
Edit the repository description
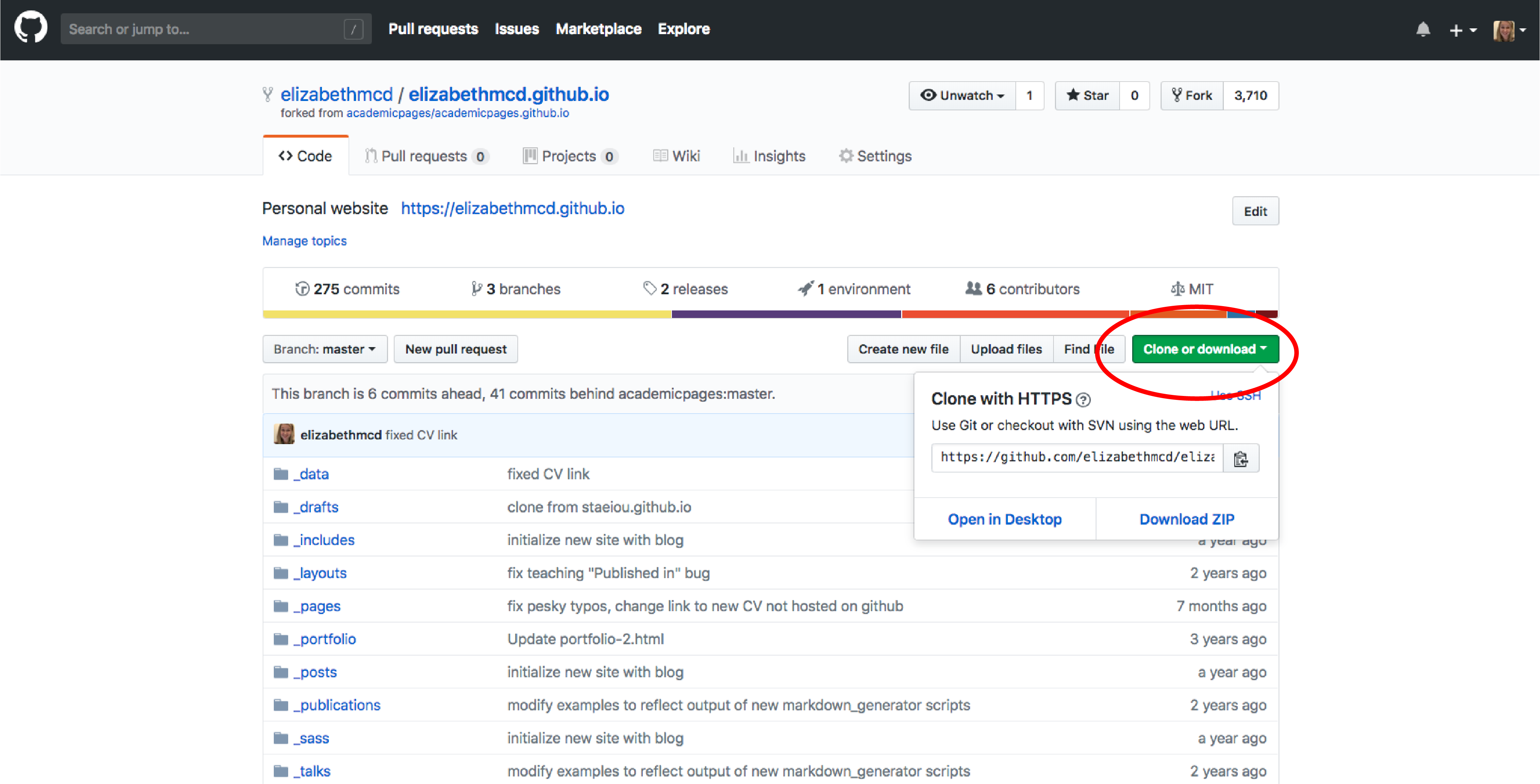pyautogui.click(x=1255, y=211)
